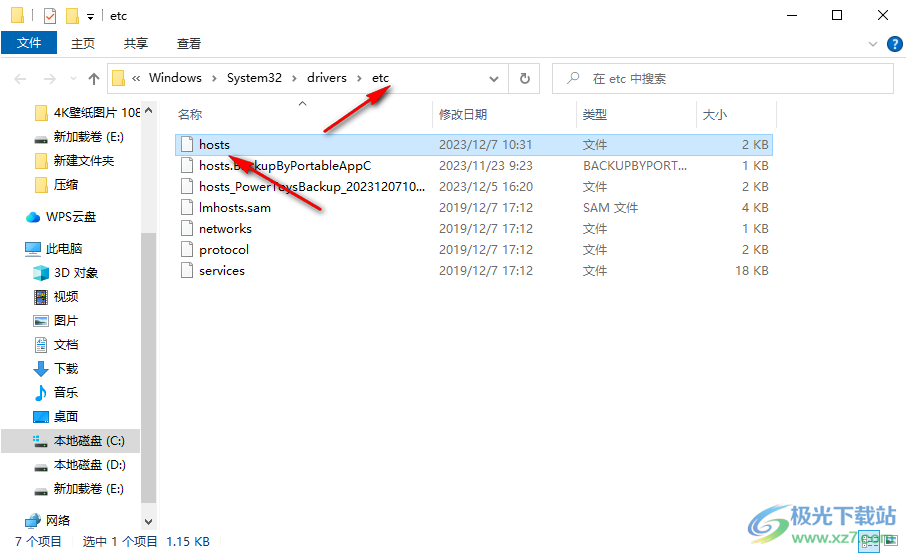Image resolution: width=907 pixels, height=554 pixels.
Task: Click etc in the address breadcrumb
Action: tap(380, 78)
